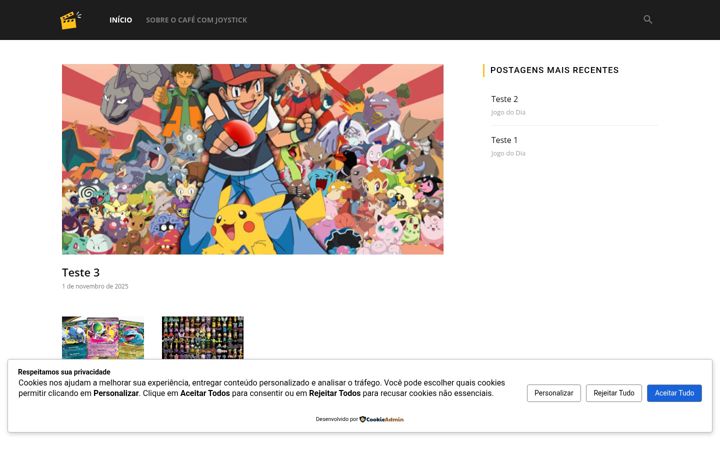Go to the INÍCIO menu item
720x450 pixels.
pos(121,20)
